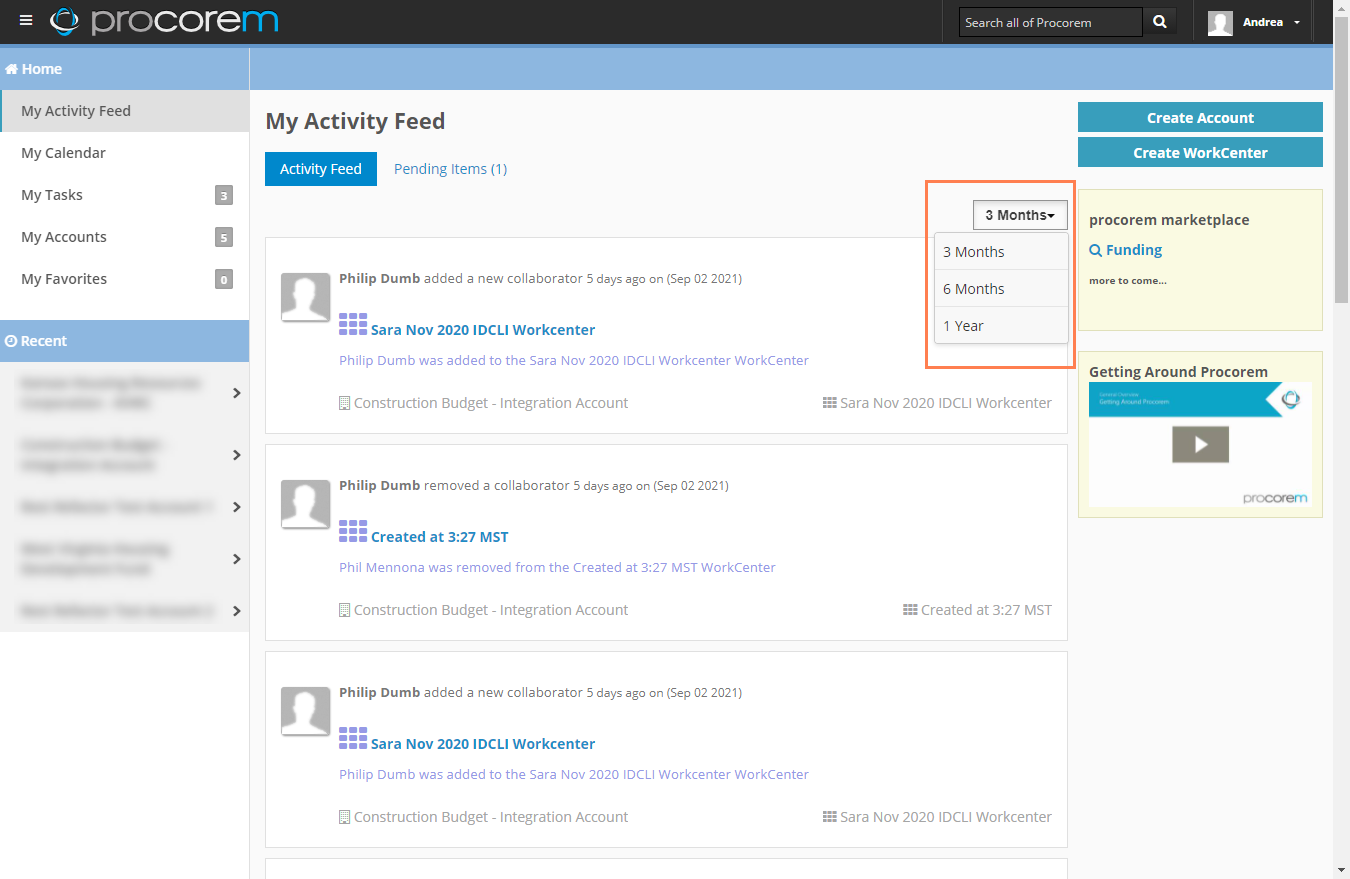Click the Procorem logo in the header

coord(165,21)
